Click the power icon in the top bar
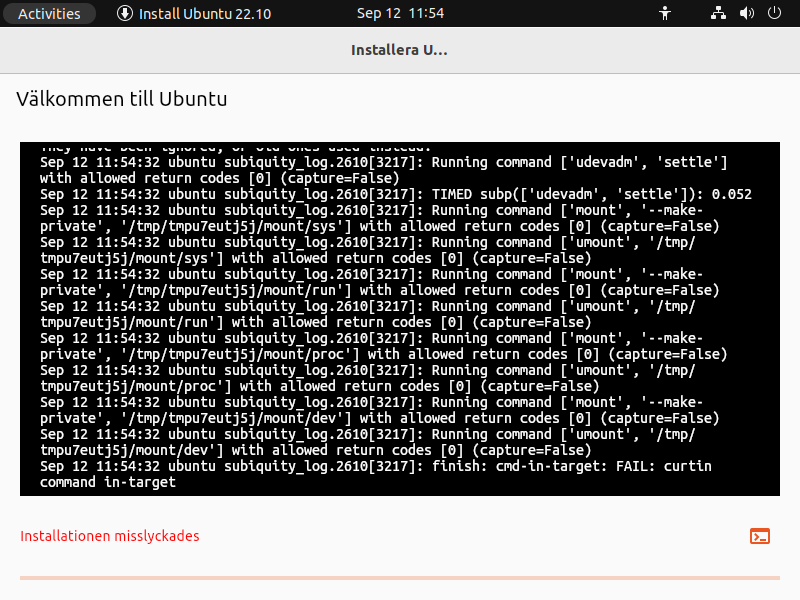800x600 pixels. pos(773,13)
